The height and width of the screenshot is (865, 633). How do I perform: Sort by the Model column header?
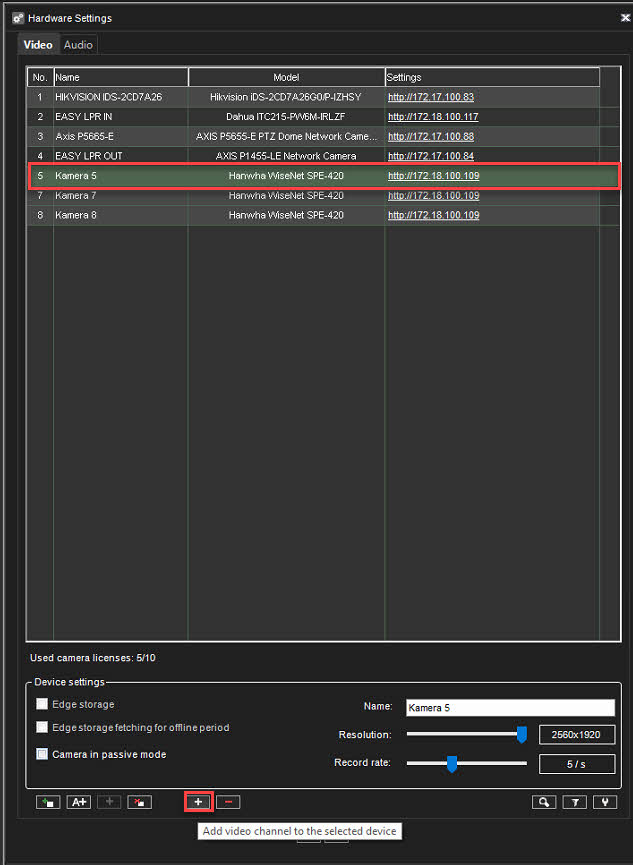pyautogui.click(x=286, y=77)
